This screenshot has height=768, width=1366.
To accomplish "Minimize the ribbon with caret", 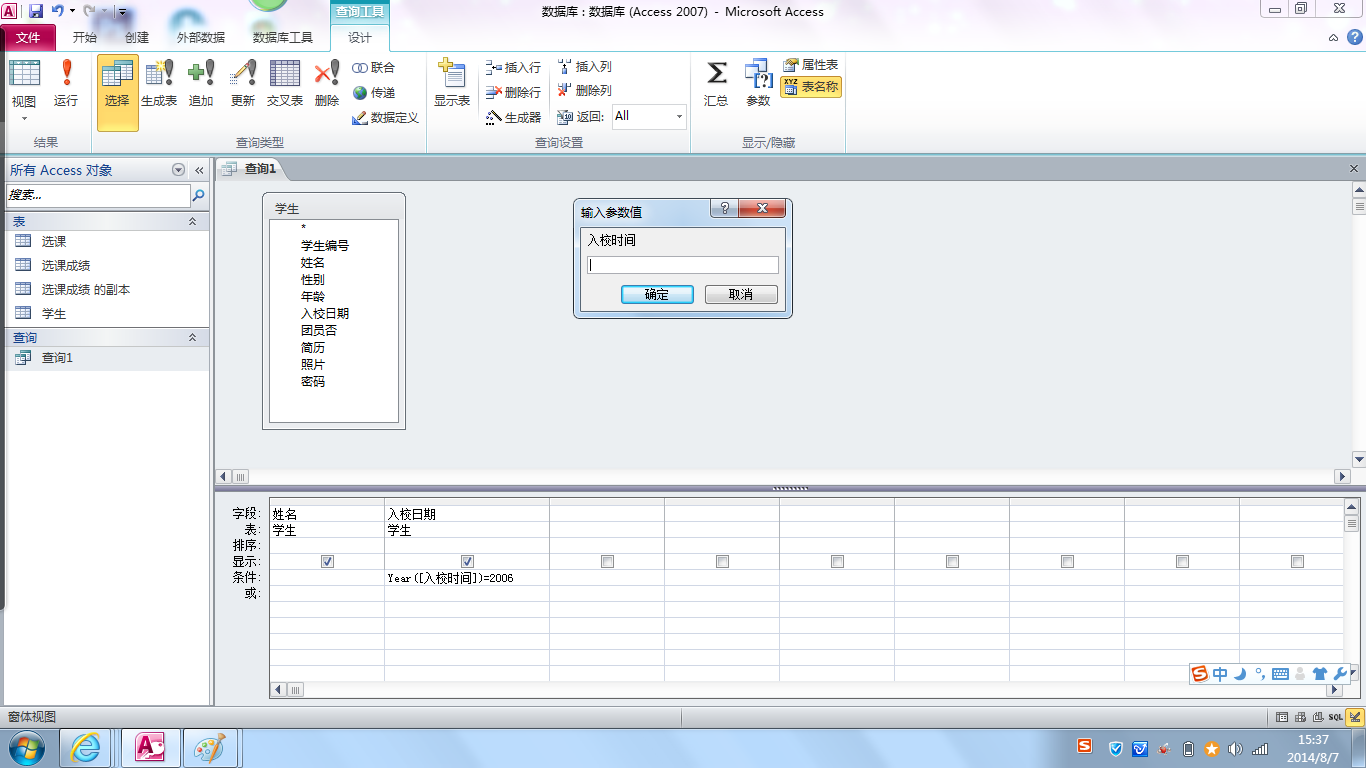I will [x=1333, y=38].
